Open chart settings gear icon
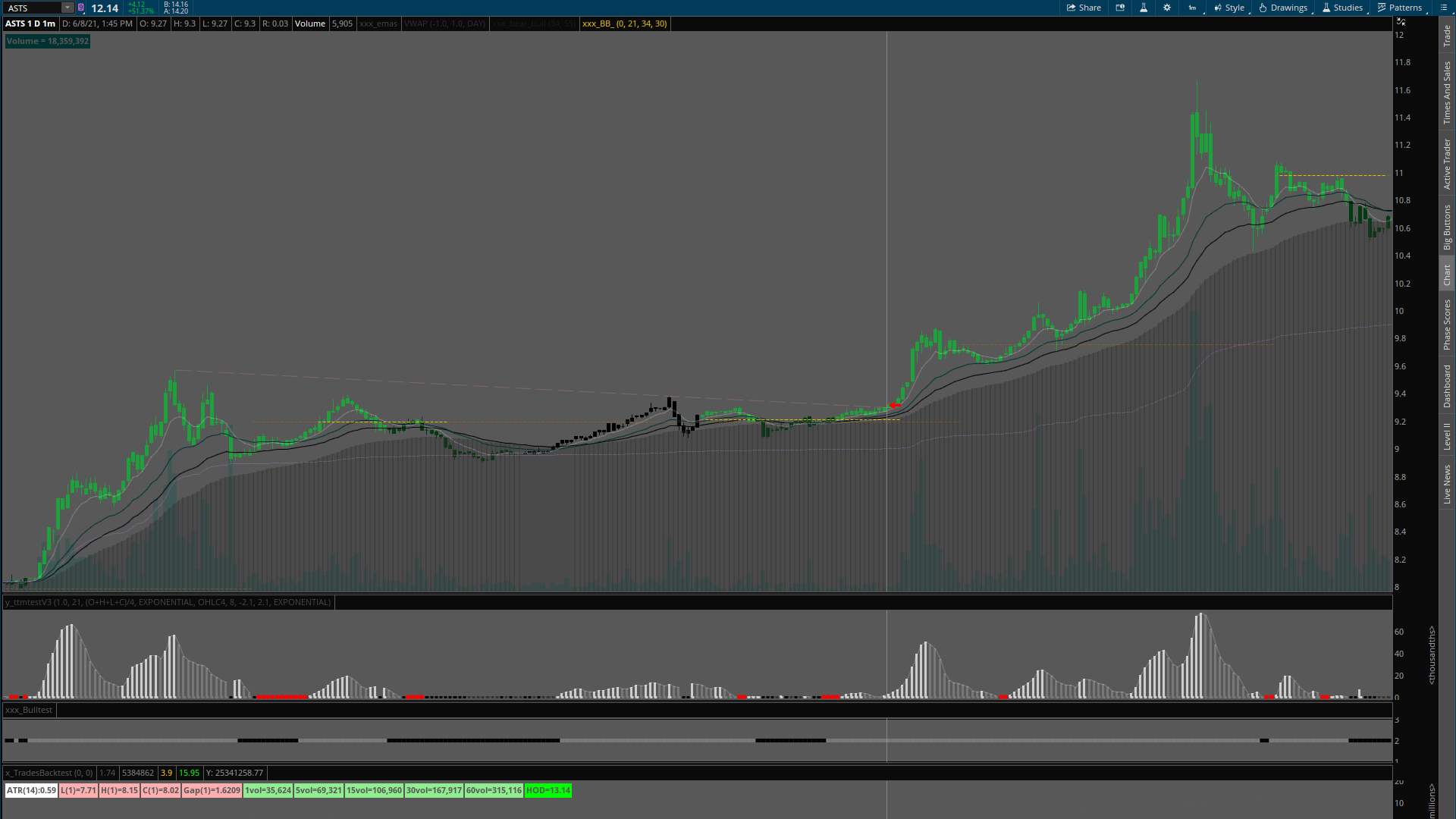Viewport: 1456px width, 819px height. 1167,8
